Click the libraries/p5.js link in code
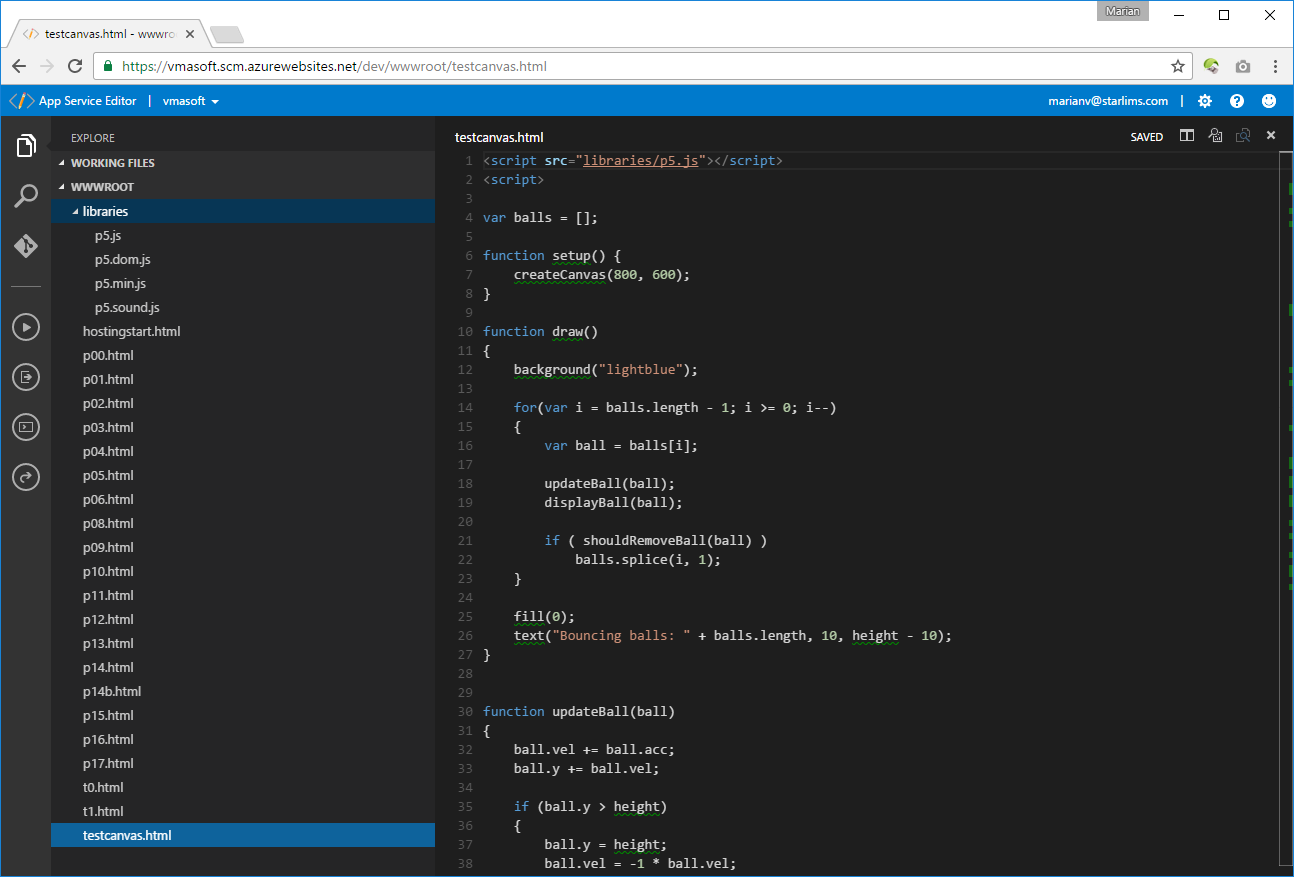 click(x=640, y=161)
